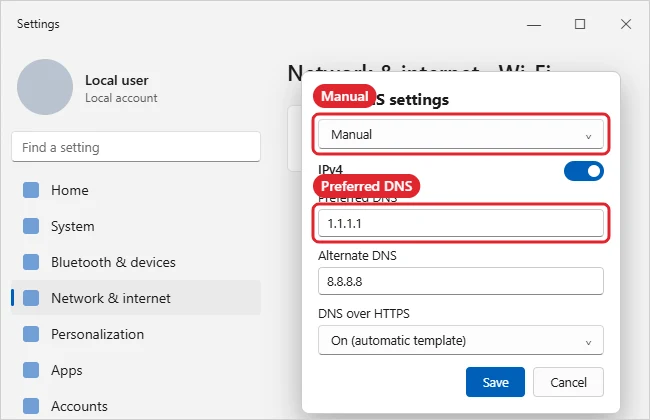Select Network & internet in sidebar
Image resolution: width=650 pixels, height=420 pixels.
tap(136, 298)
